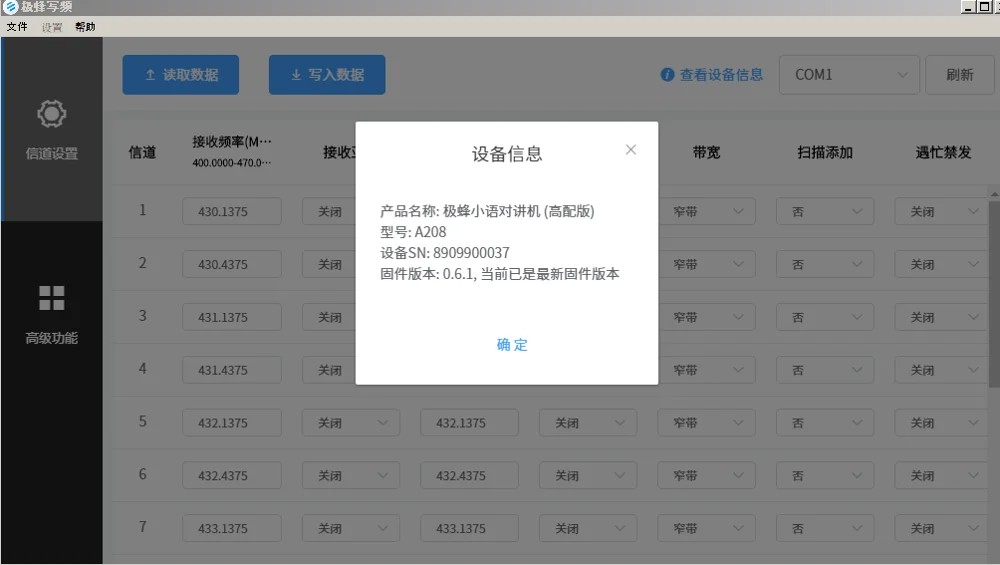Open channel 5 transmit tone 关闭 dropdown

pos(588,423)
